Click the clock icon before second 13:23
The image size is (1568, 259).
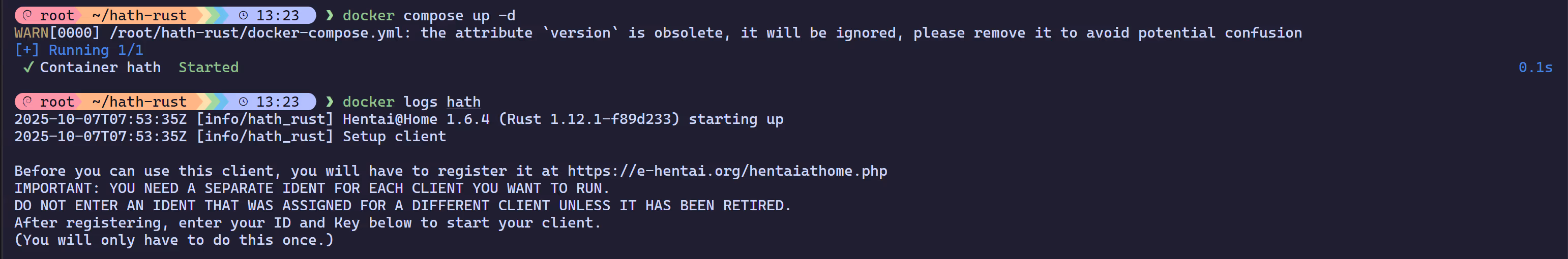coord(244,102)
